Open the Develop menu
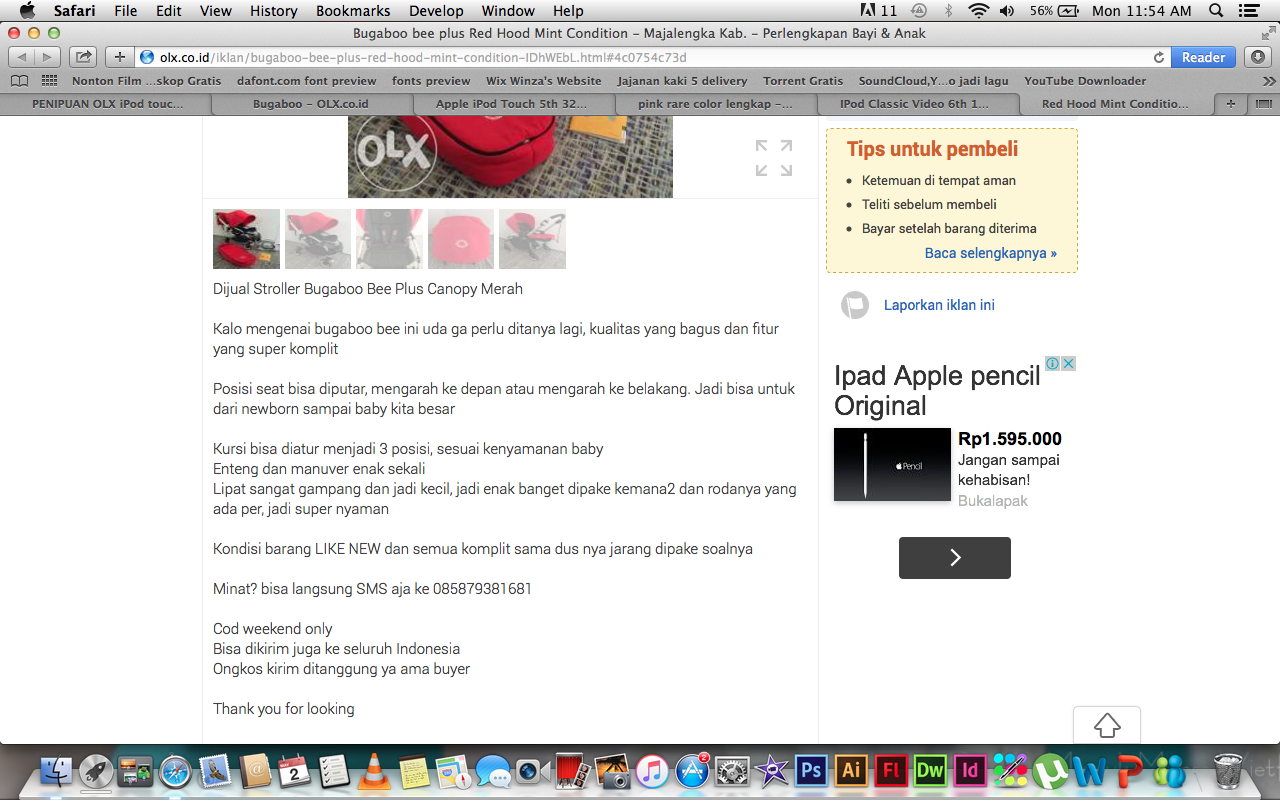Image resolution: width=1280 pixels, height=800 pixels. pos(436,11)
